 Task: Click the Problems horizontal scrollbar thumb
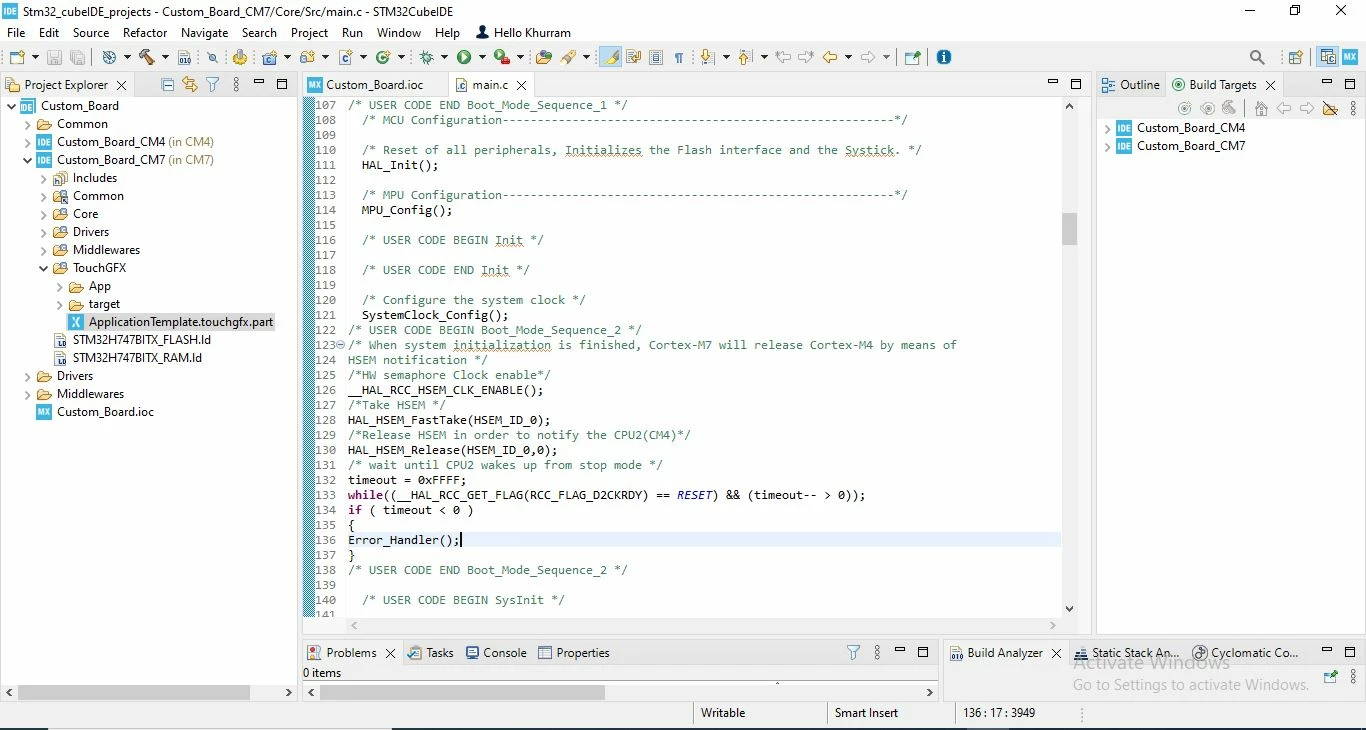462,692
